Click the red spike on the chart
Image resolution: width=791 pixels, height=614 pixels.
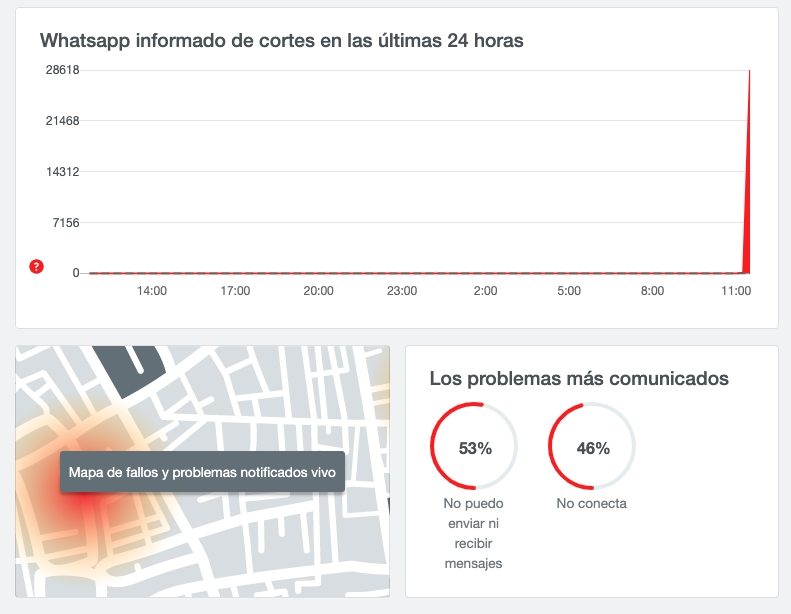tap(748, 202)
